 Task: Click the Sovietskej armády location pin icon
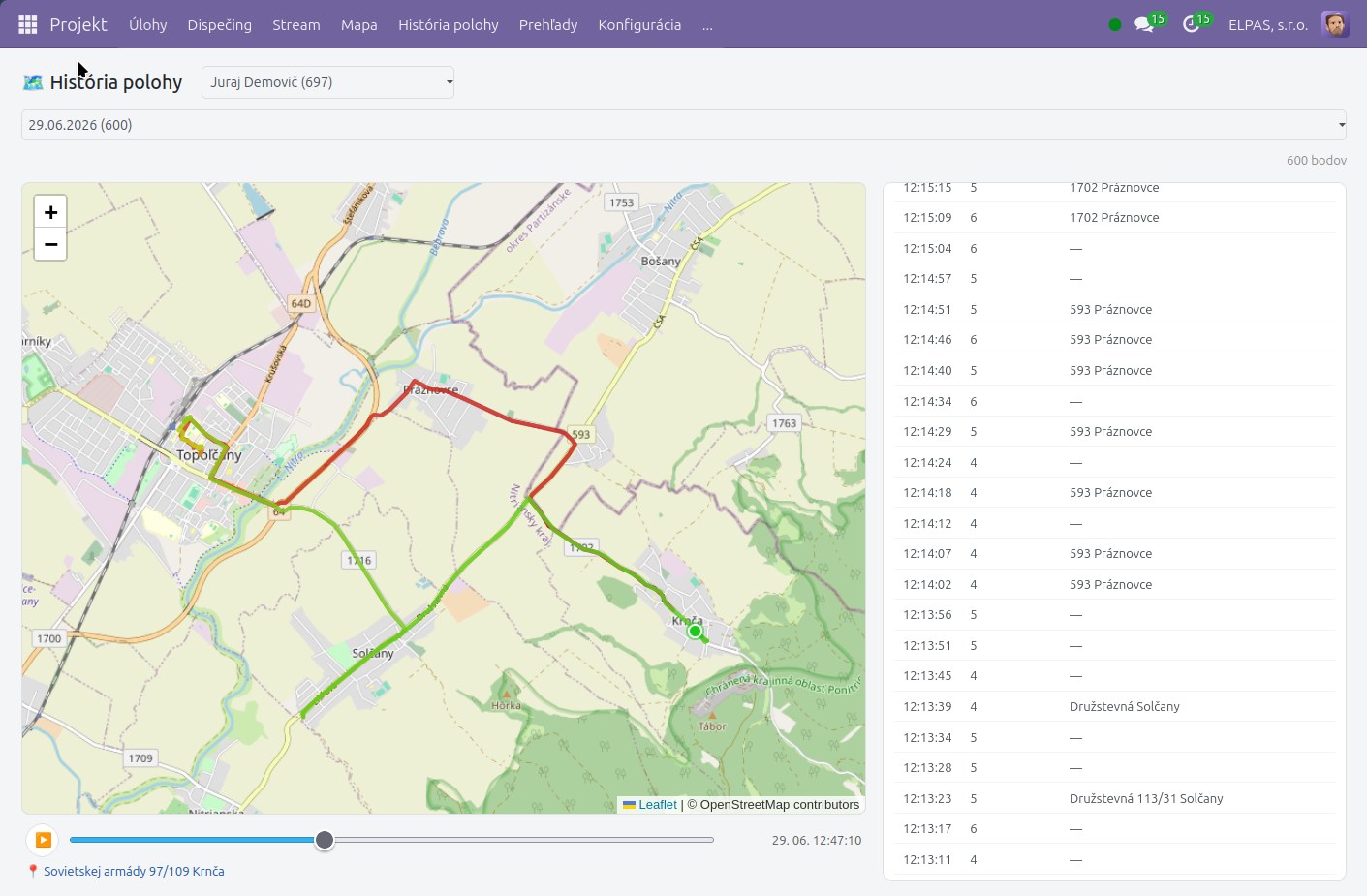click(x=33, y=871)
